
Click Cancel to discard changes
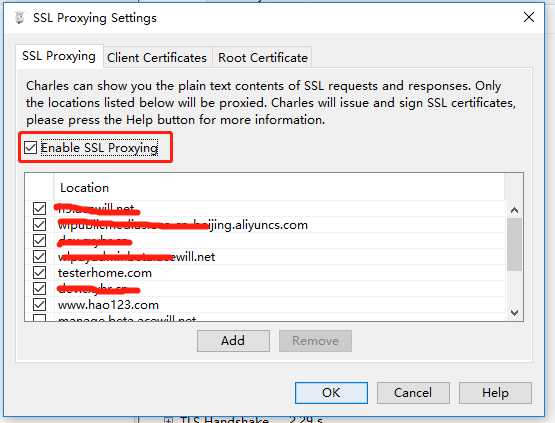point(413,393)
